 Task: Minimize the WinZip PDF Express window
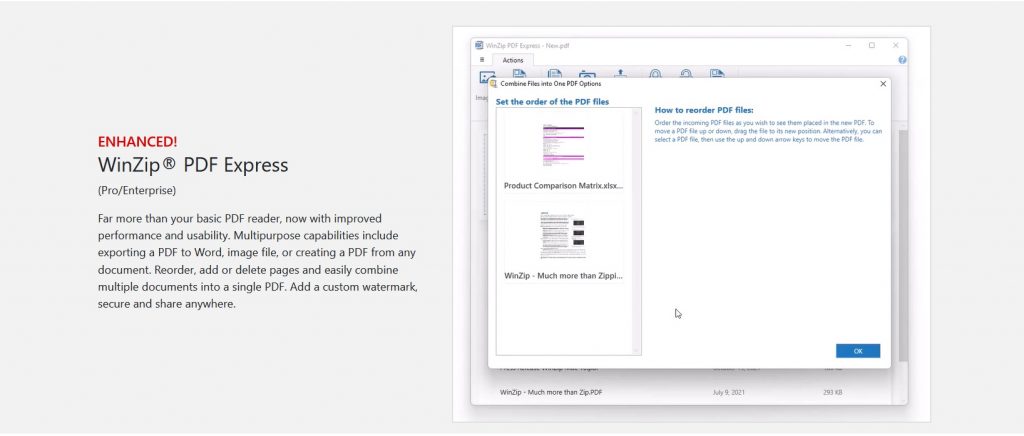tap(848, 46)
